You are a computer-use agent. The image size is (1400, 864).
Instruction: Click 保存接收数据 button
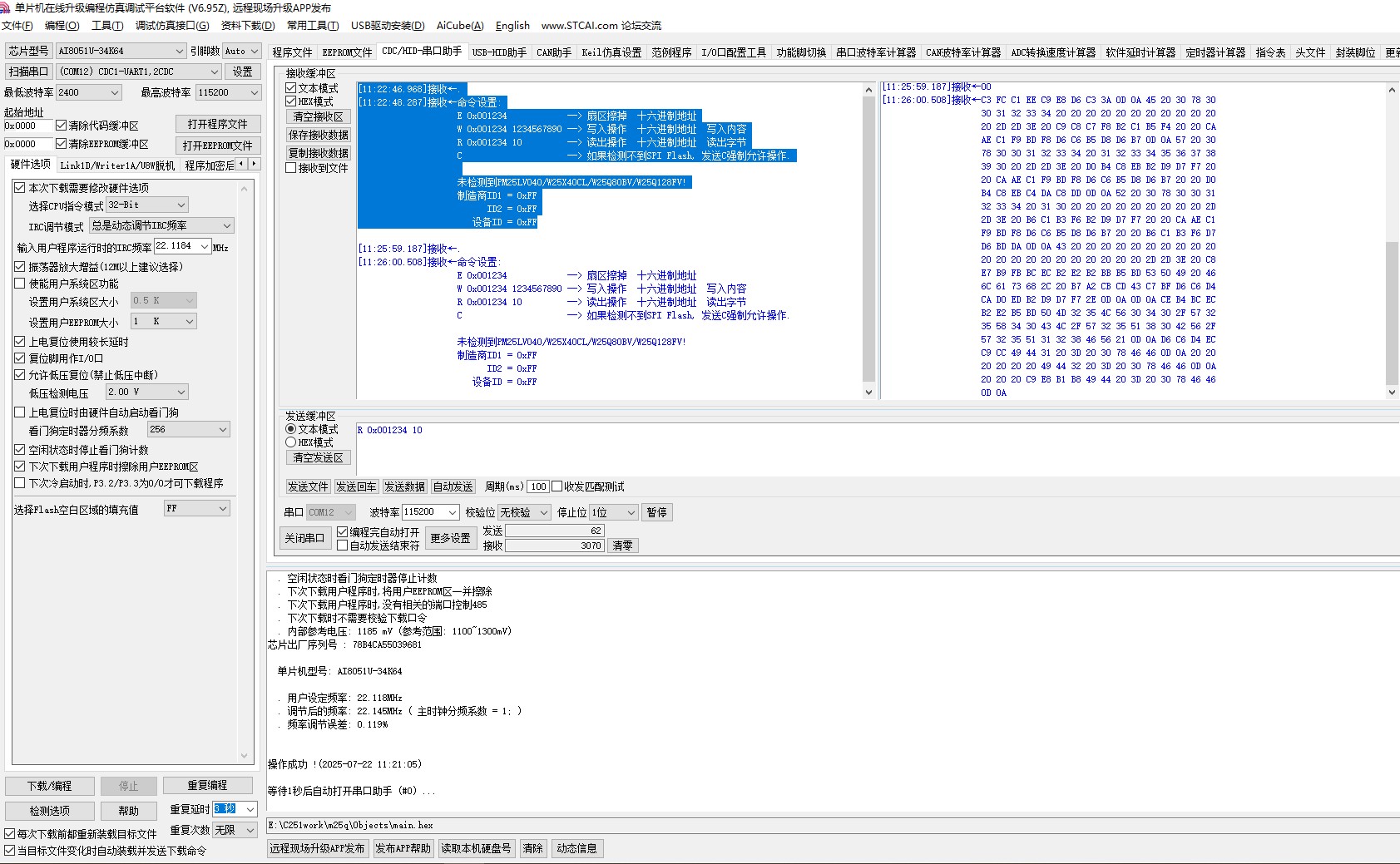point(318,135)
